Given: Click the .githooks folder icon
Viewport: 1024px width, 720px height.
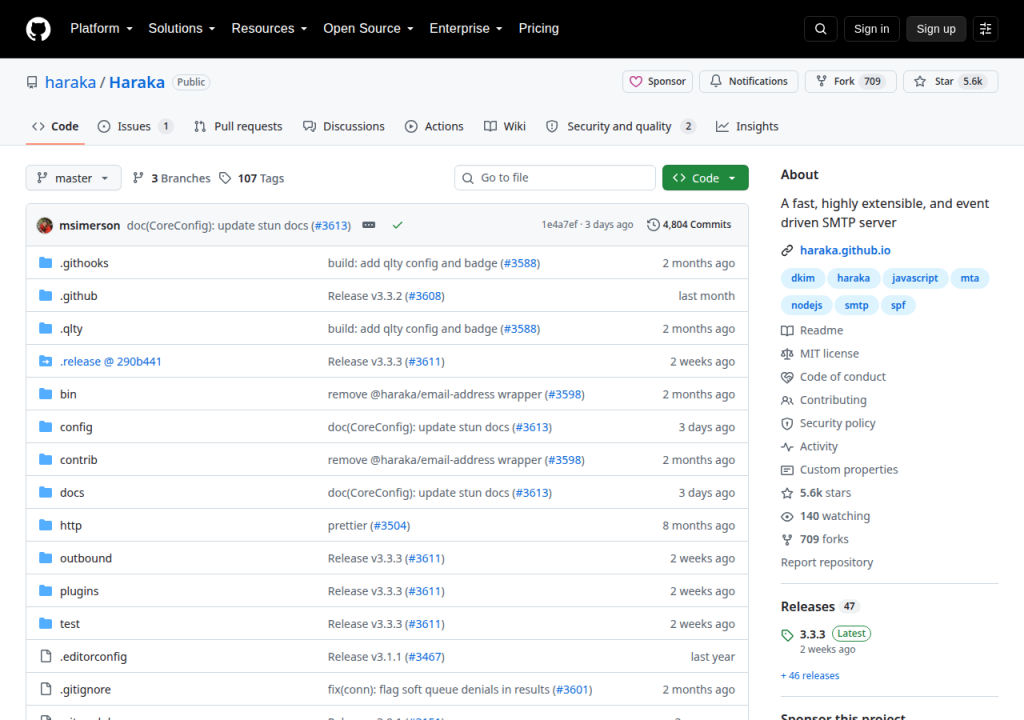Looking at the screenshot, I should [45, 263].
